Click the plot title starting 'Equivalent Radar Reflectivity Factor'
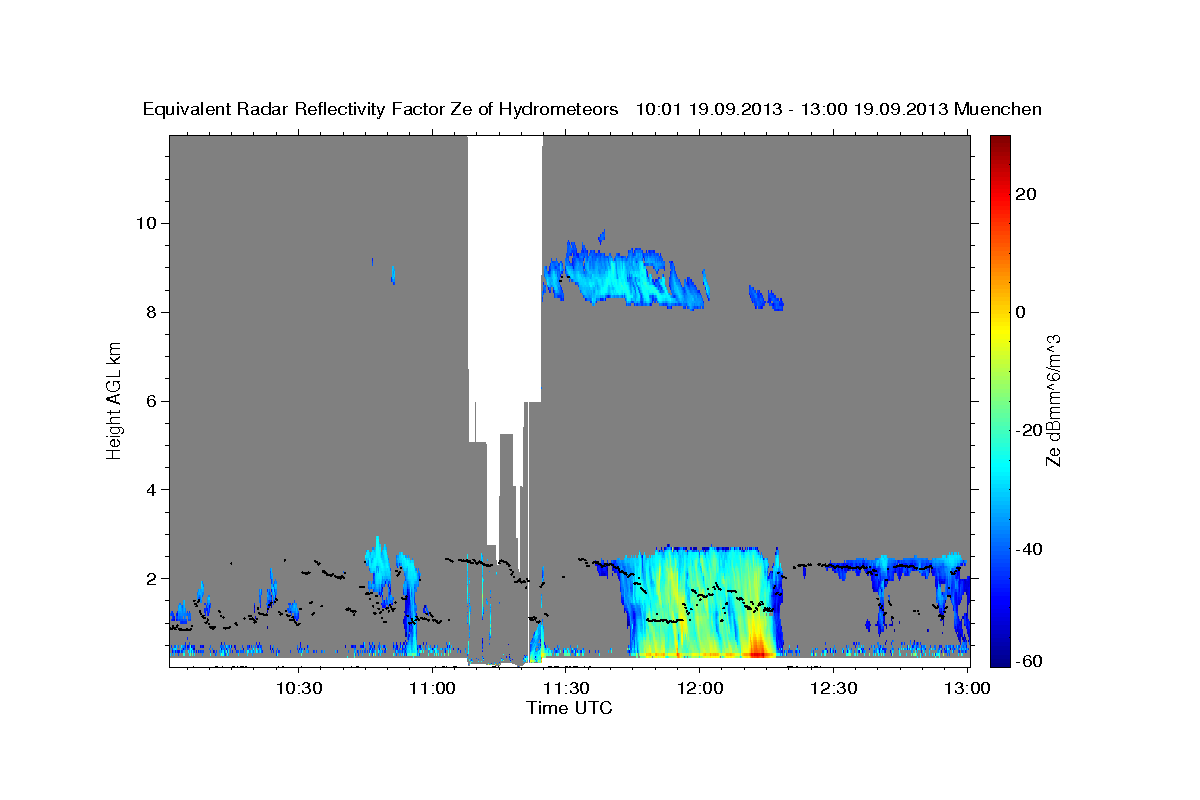The height and width of the screenshot is (800, 1200). (592, 109)
